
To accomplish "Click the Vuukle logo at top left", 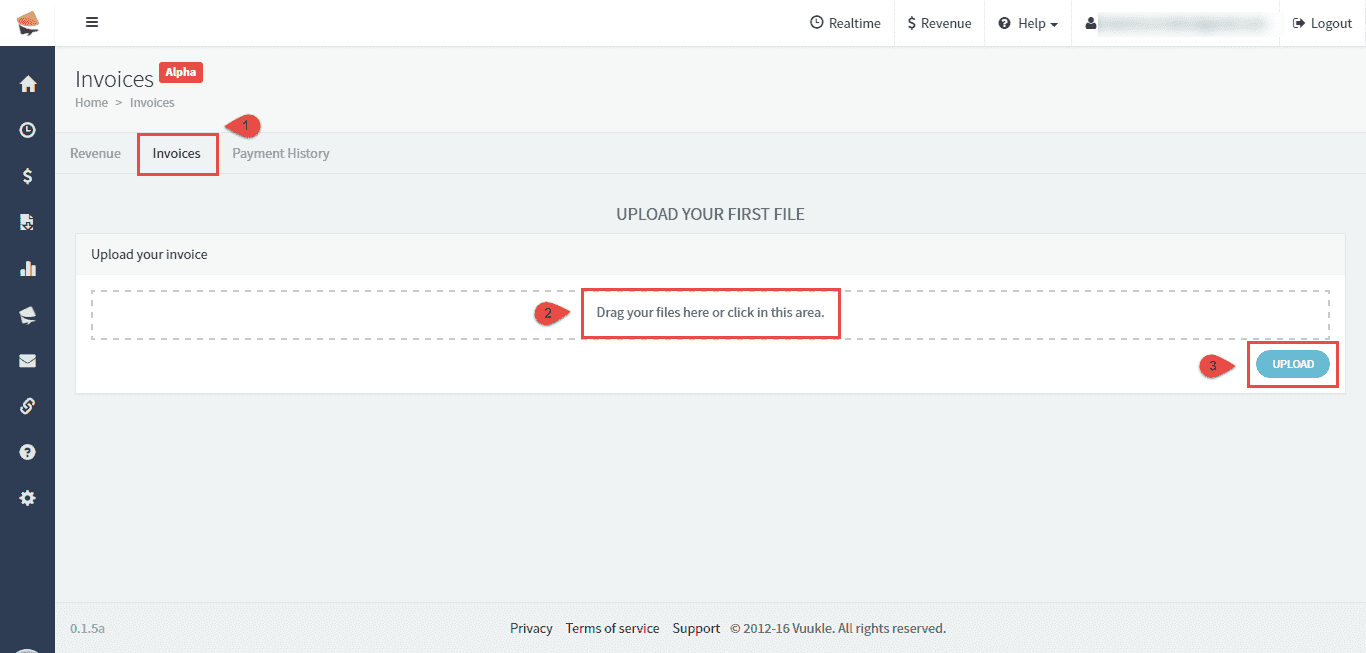I will click(28, 23).
